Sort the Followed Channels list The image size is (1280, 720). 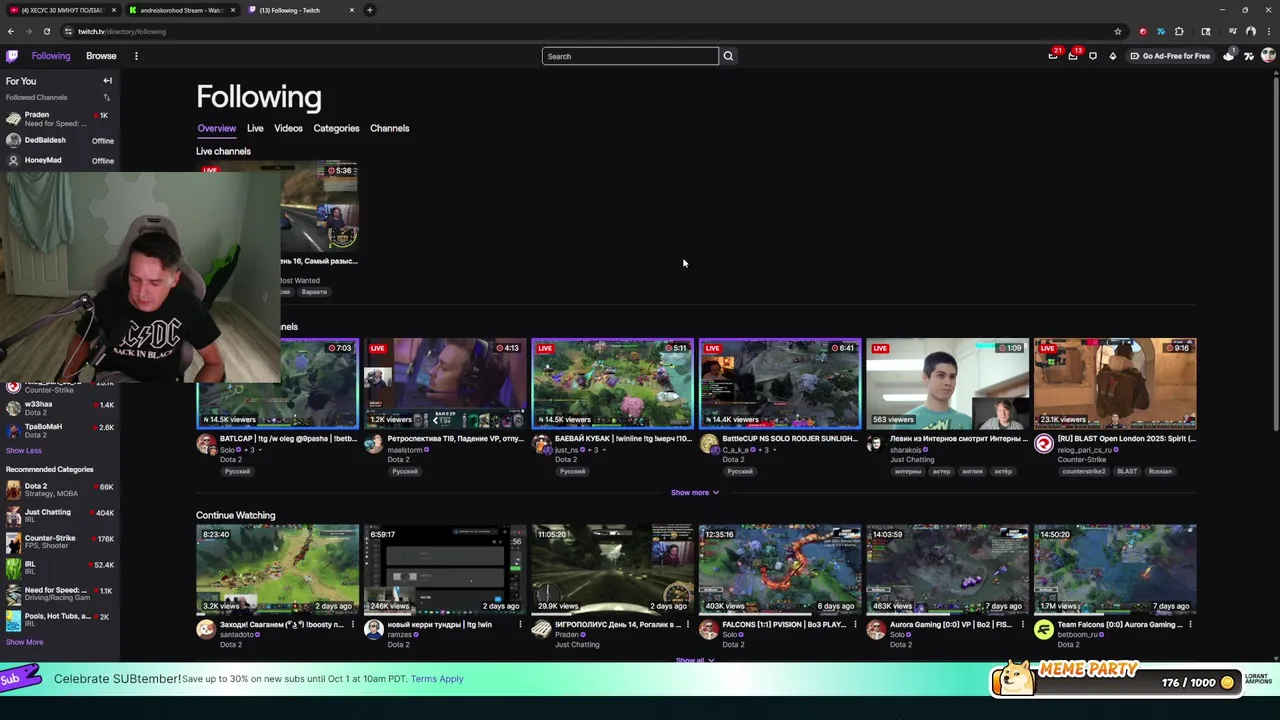[x=107, y=97]
